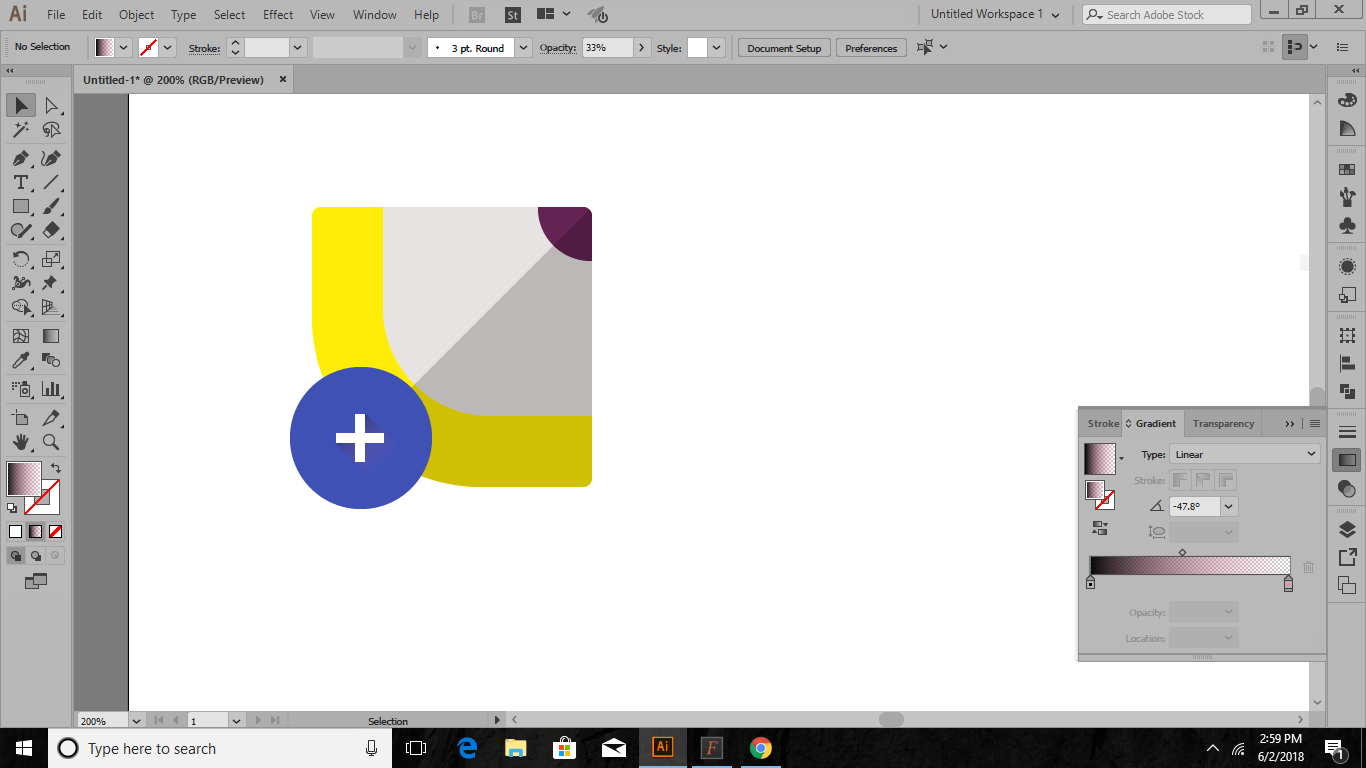1366x768 pixels.
Task: Select the Type tool
Action: [x=20, y=183]
